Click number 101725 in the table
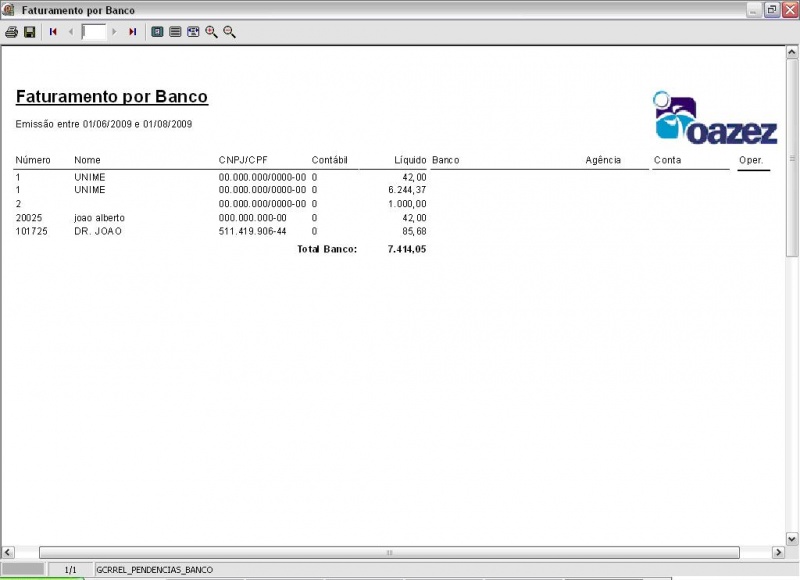This screenshot has width=800, height=580. coord(32,232)
